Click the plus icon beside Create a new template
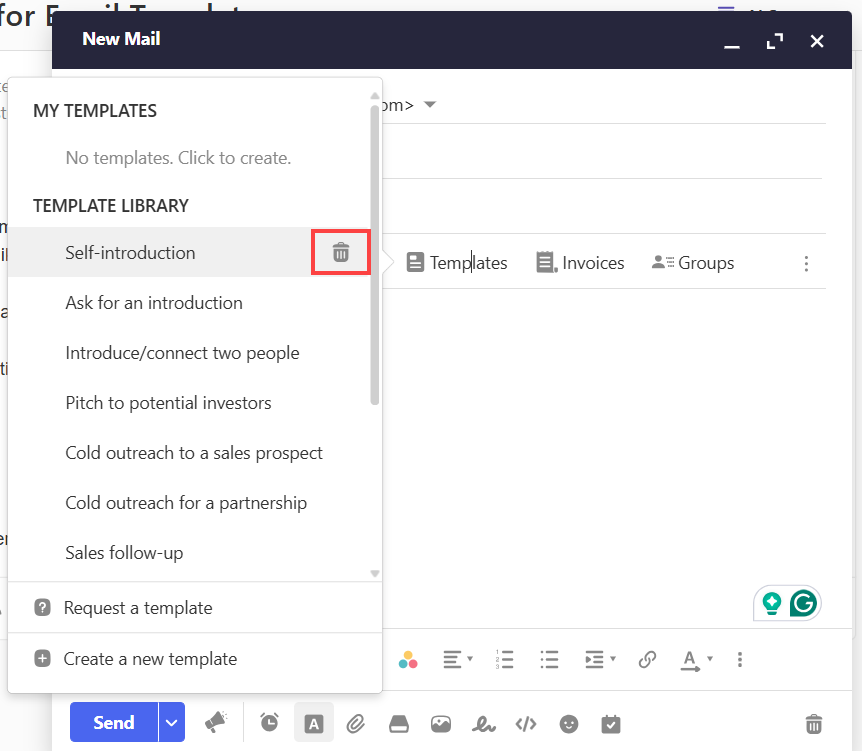 [42, 659]
